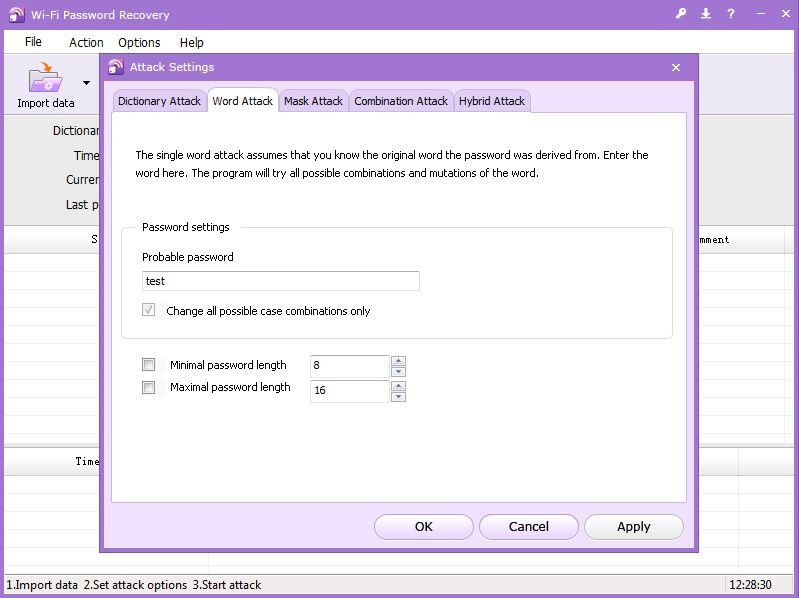Close the Attack Settings dialog
The image size is (799, 598).
[x=676, y=67]
